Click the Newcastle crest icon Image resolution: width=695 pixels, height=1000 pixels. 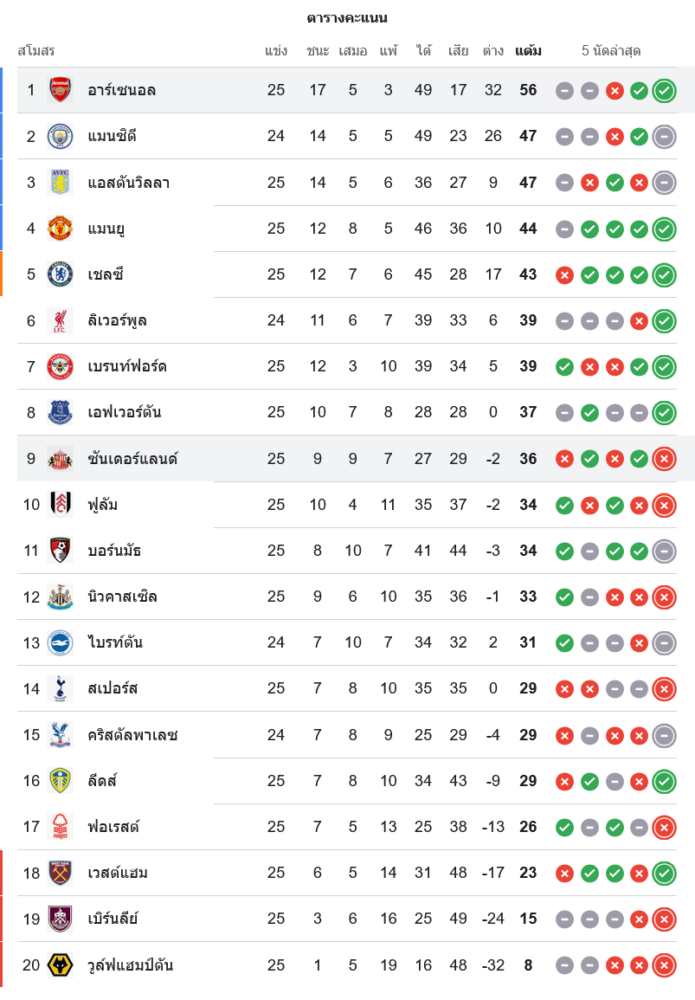(x=60, y=597)
